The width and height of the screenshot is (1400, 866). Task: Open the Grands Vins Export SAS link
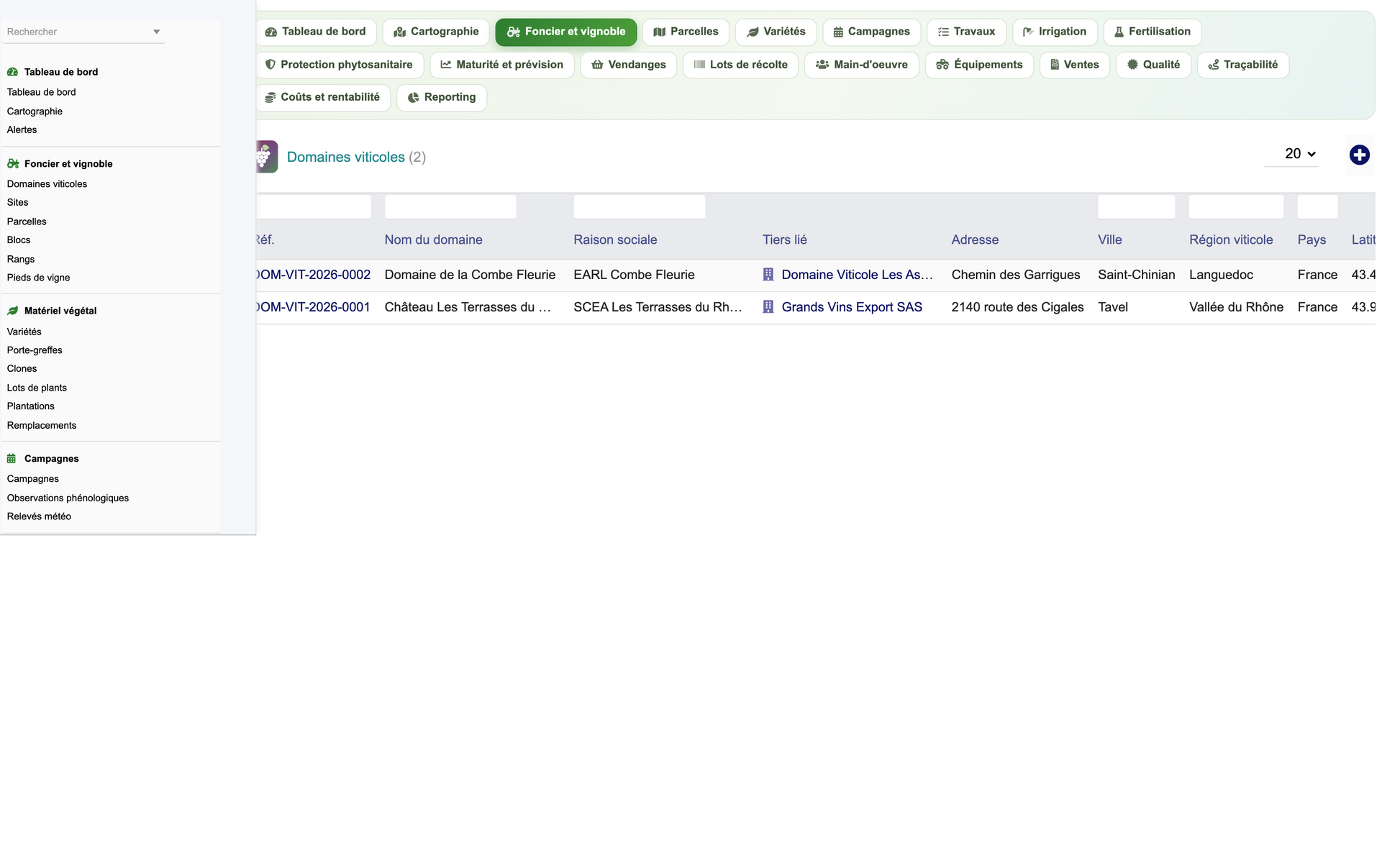[x=852, y=307]
